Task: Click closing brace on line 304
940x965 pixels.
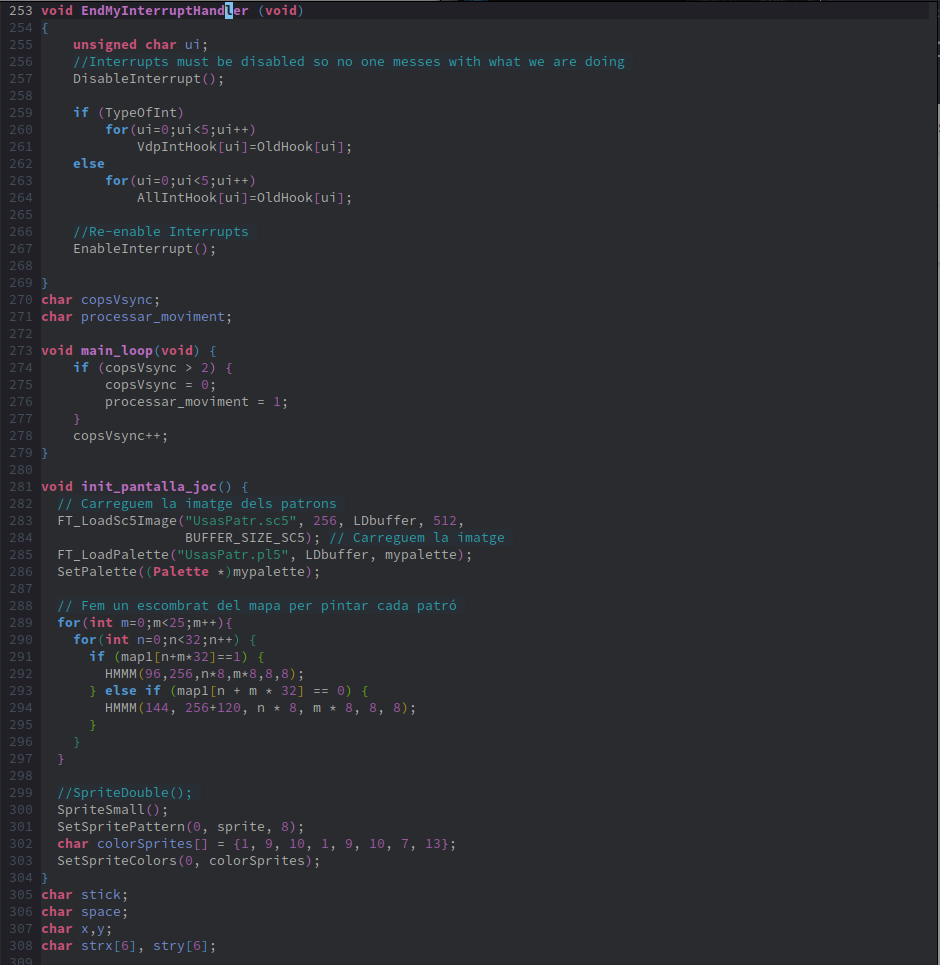Action: click(44, 878)
